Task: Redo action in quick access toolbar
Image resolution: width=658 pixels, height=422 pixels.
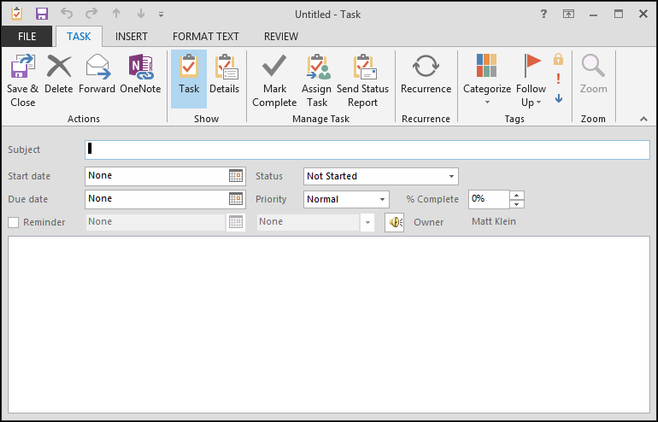Action: (x=91, y=14)
